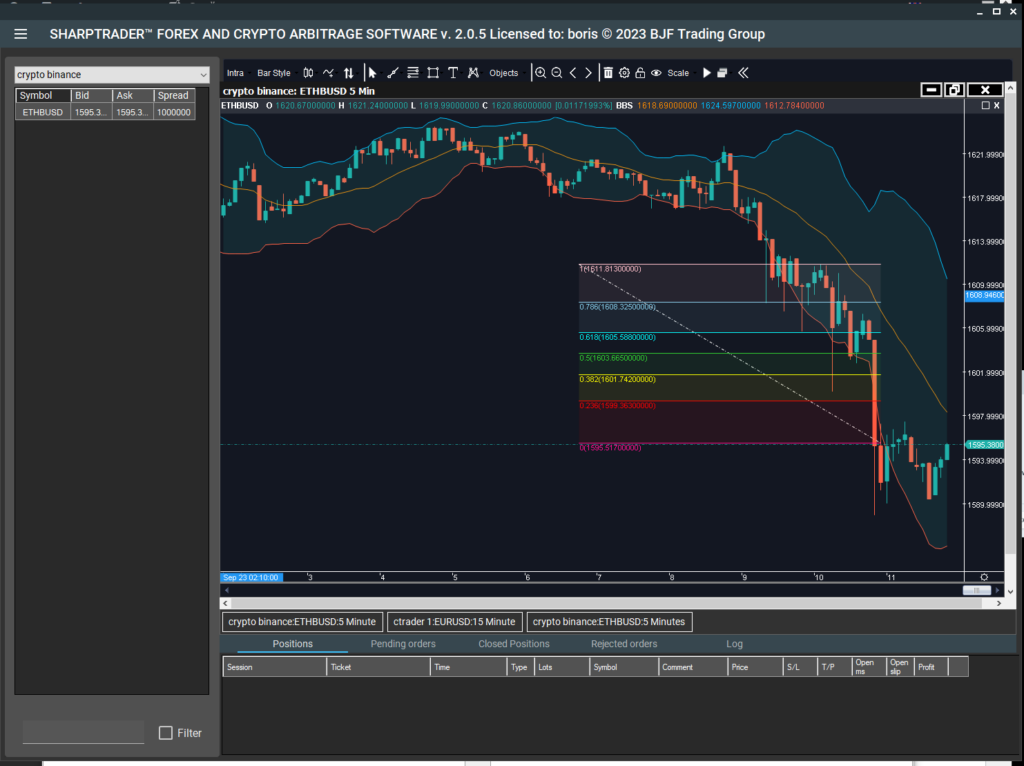
Task: Open chart settings gear icon
Action: point(624,73)
